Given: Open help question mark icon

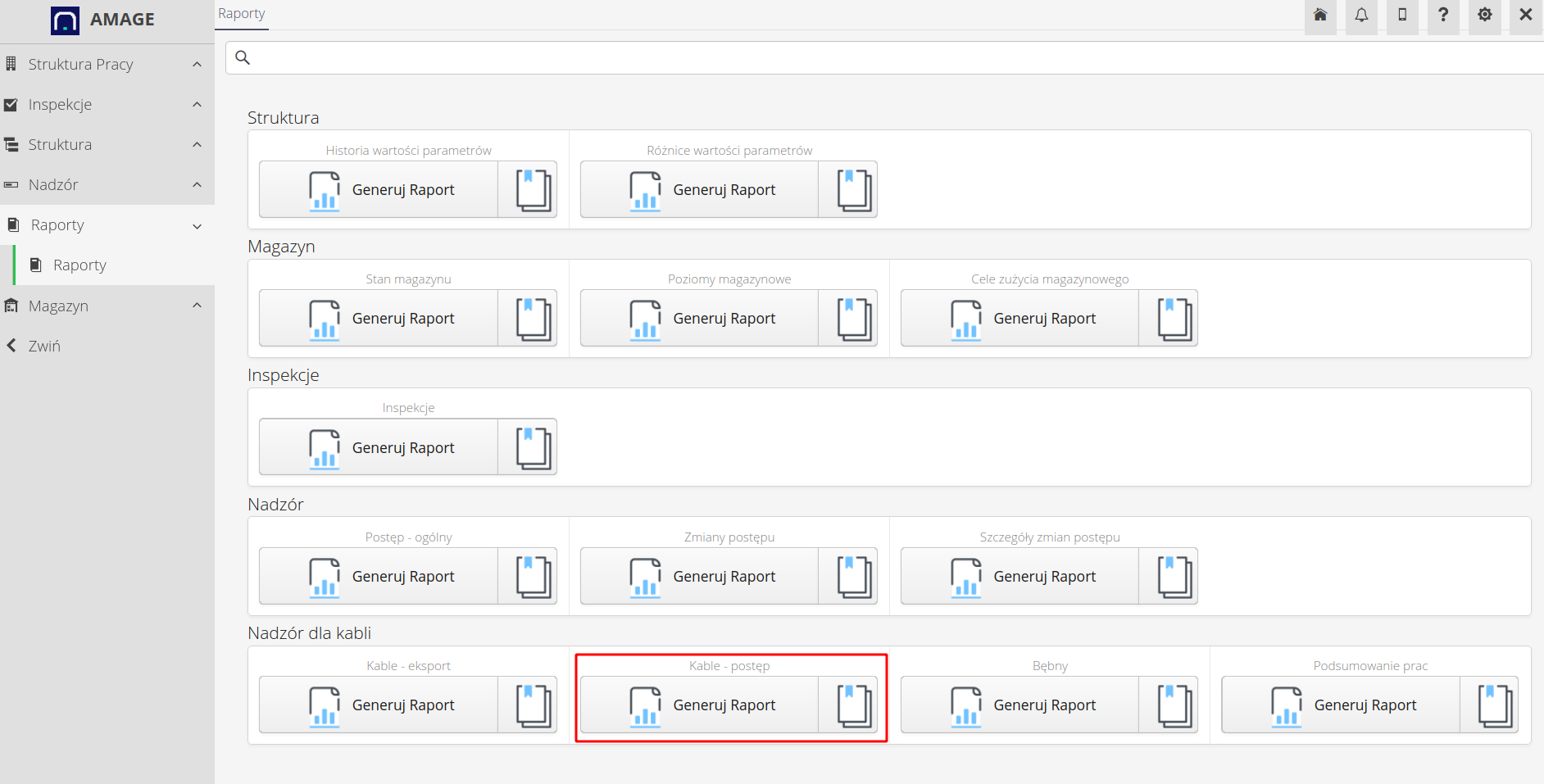Looking at the screenshot, I should (1443, 16).
